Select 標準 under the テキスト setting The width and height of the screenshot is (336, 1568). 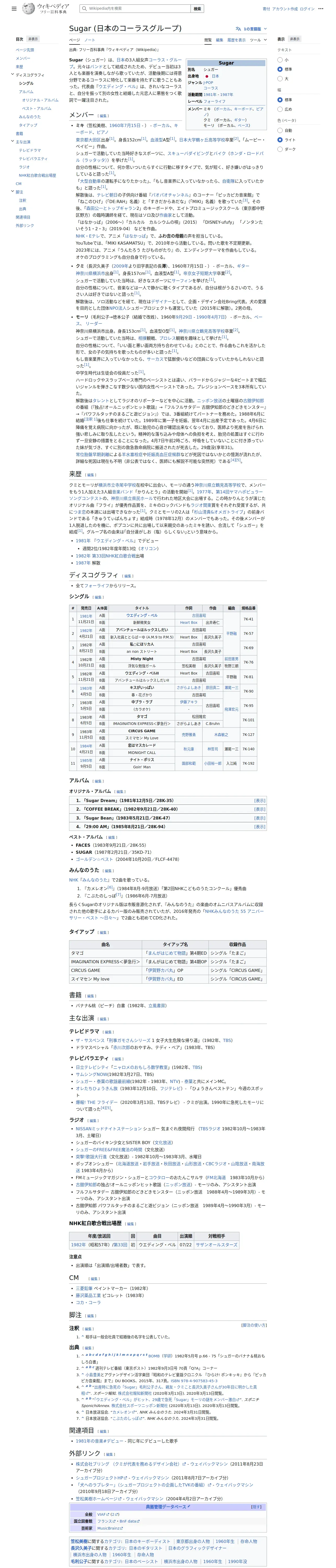(x=280, y=70)
